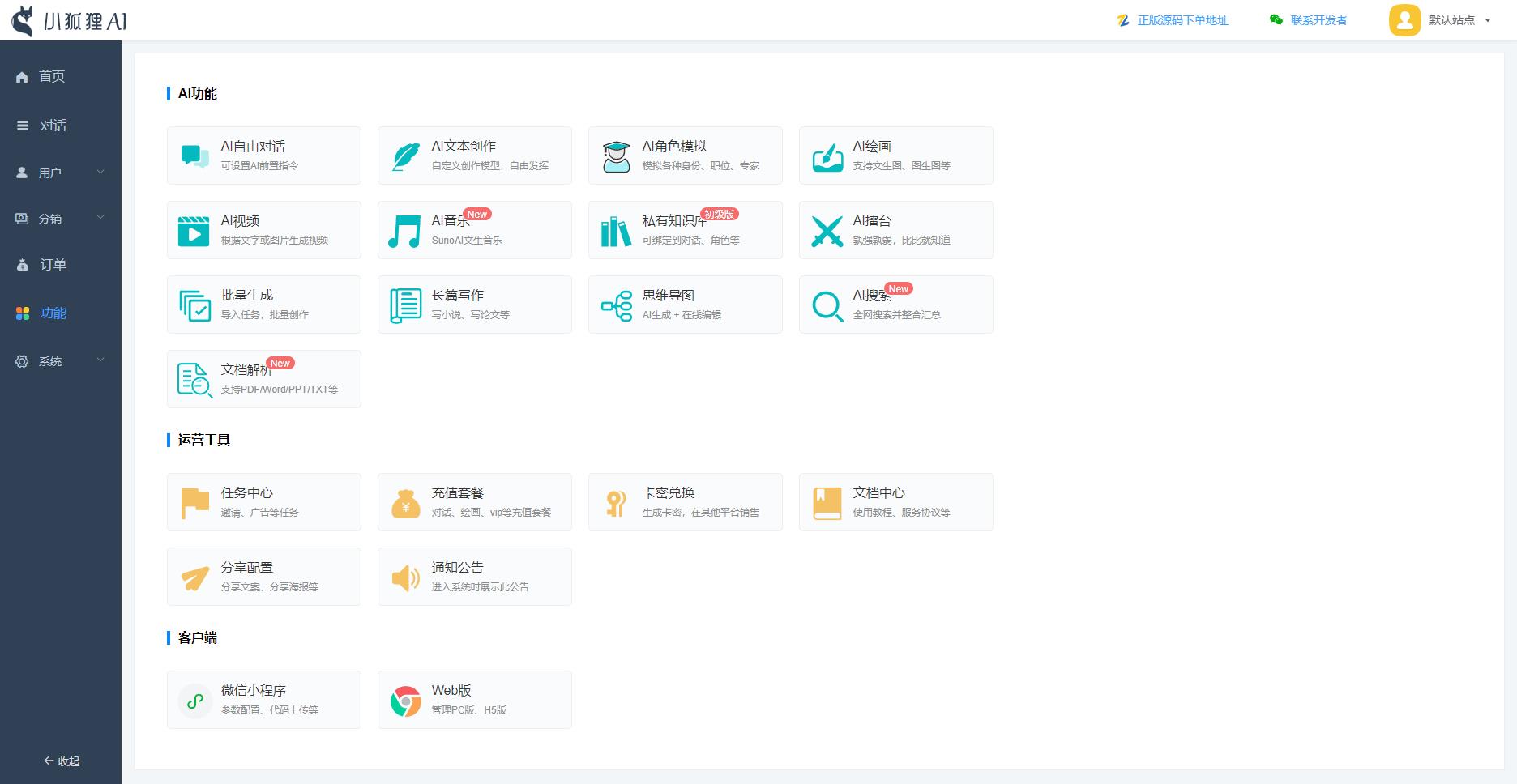Open the 私有知识库 knowledge base

click(x=685, y=229)
